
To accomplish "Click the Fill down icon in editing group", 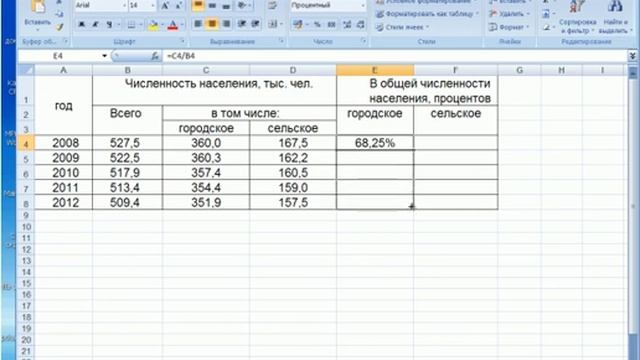I will pyautogui.click(x=546, y=14).
